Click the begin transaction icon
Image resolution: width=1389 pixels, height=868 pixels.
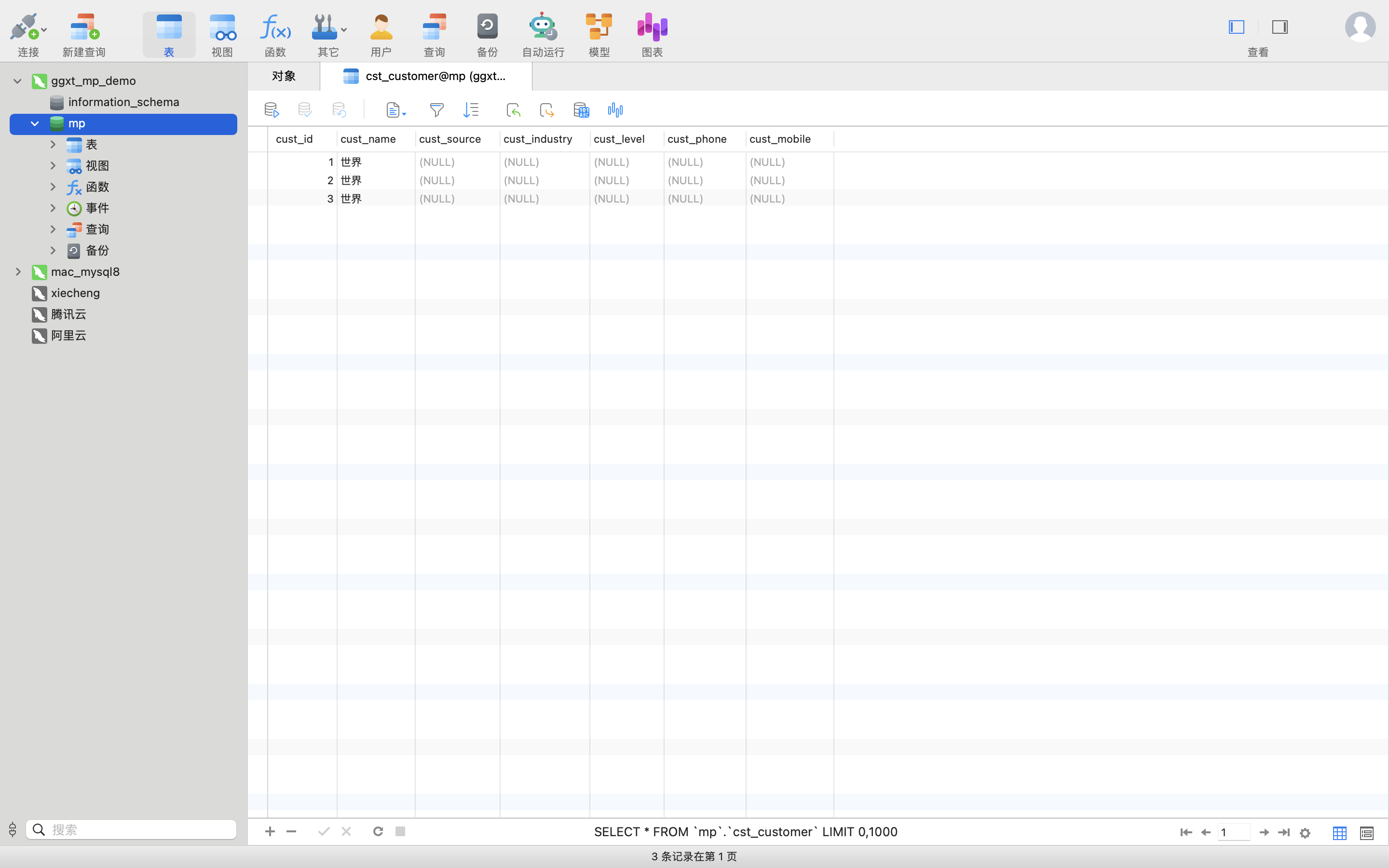(272, 109)
